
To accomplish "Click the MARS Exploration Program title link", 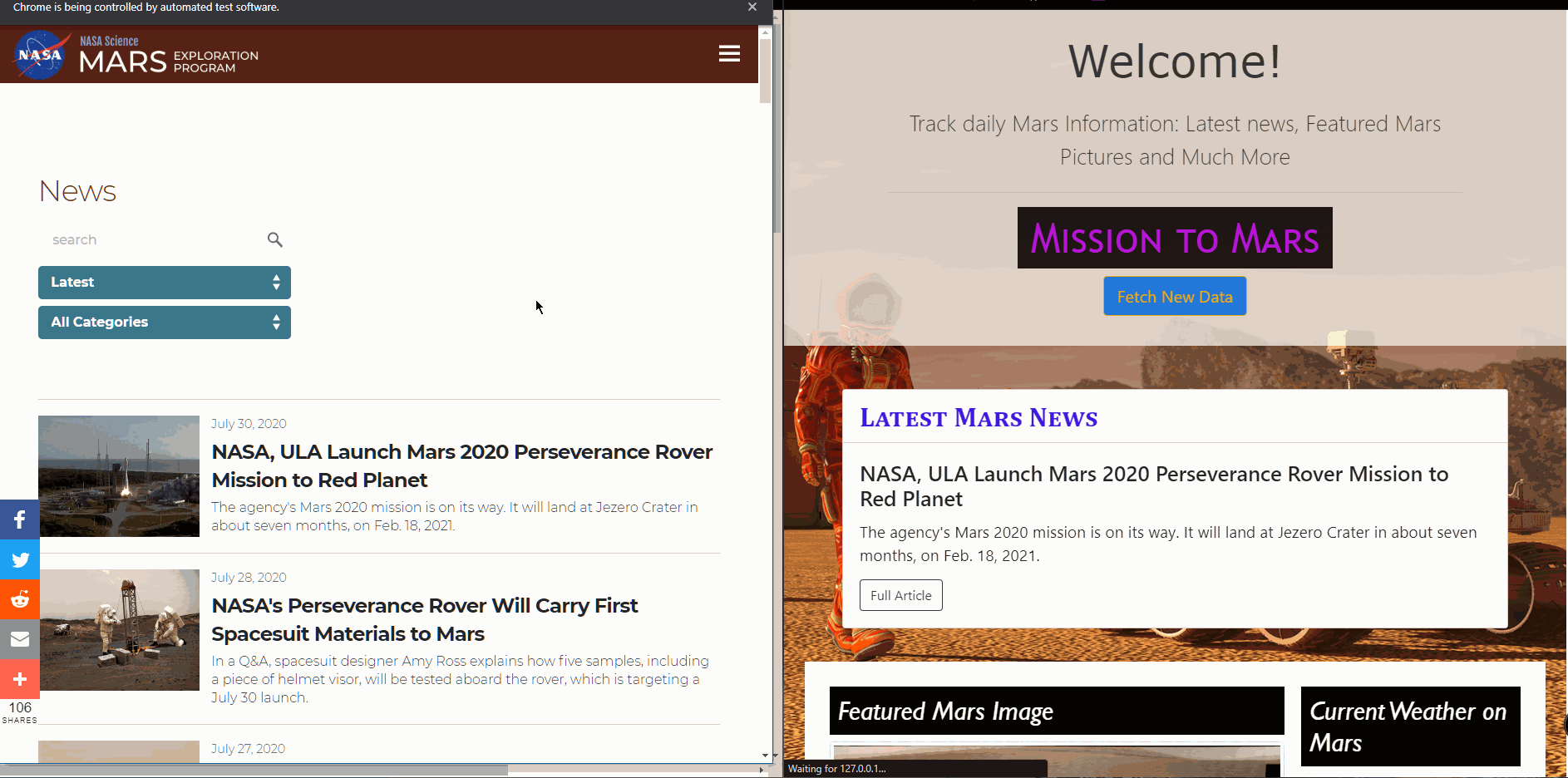I will click(x=169, y=62).
